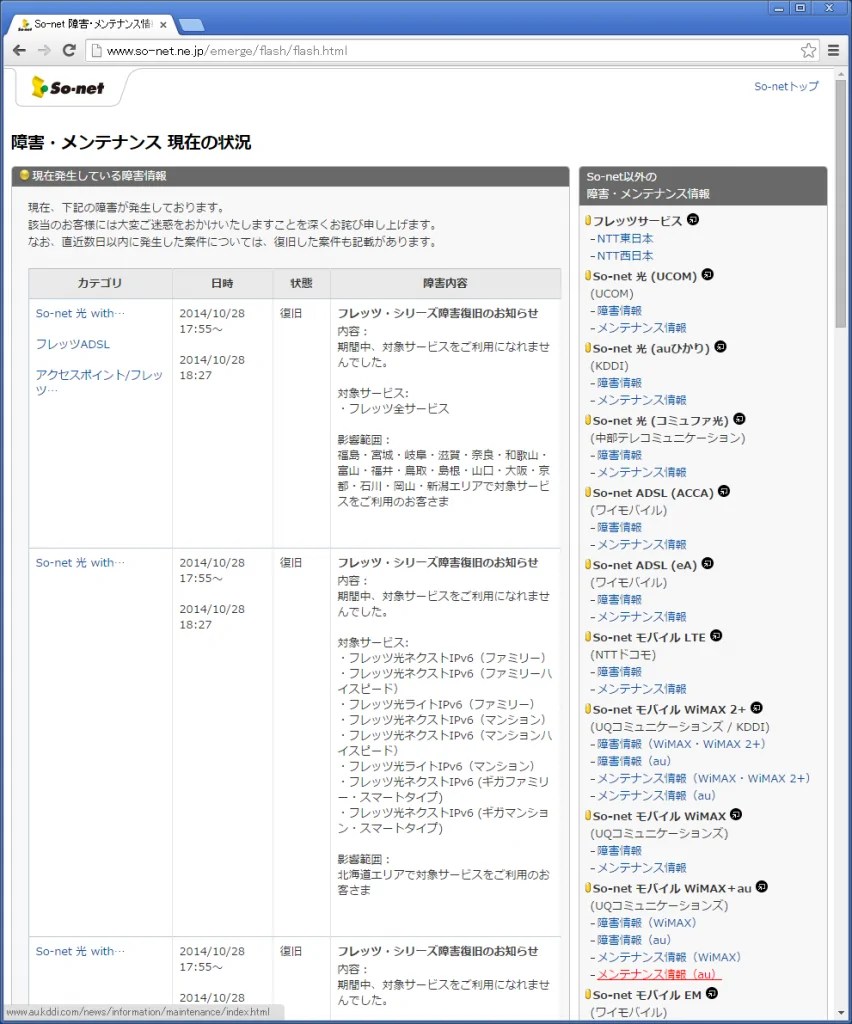Open 障害情報 (WiMAX・WiMAX 2+) link
The image size is (852, 1024).
(681, 744)
